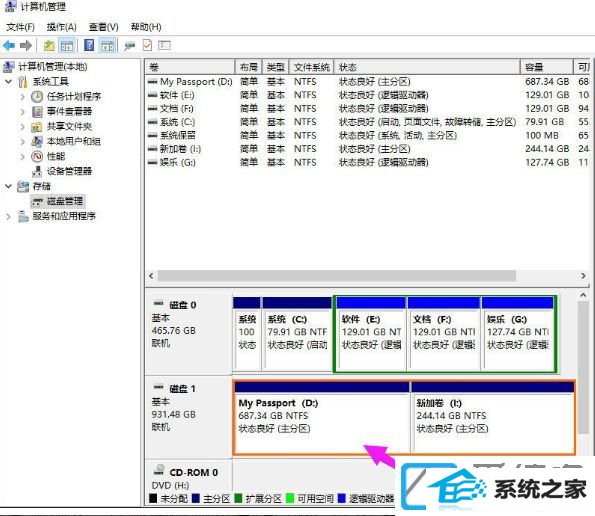Viewport: 595px width, 516px height.
Task: Toggle the show/hide console tree button
Action: pyautogui.click(x=67, y=46)
